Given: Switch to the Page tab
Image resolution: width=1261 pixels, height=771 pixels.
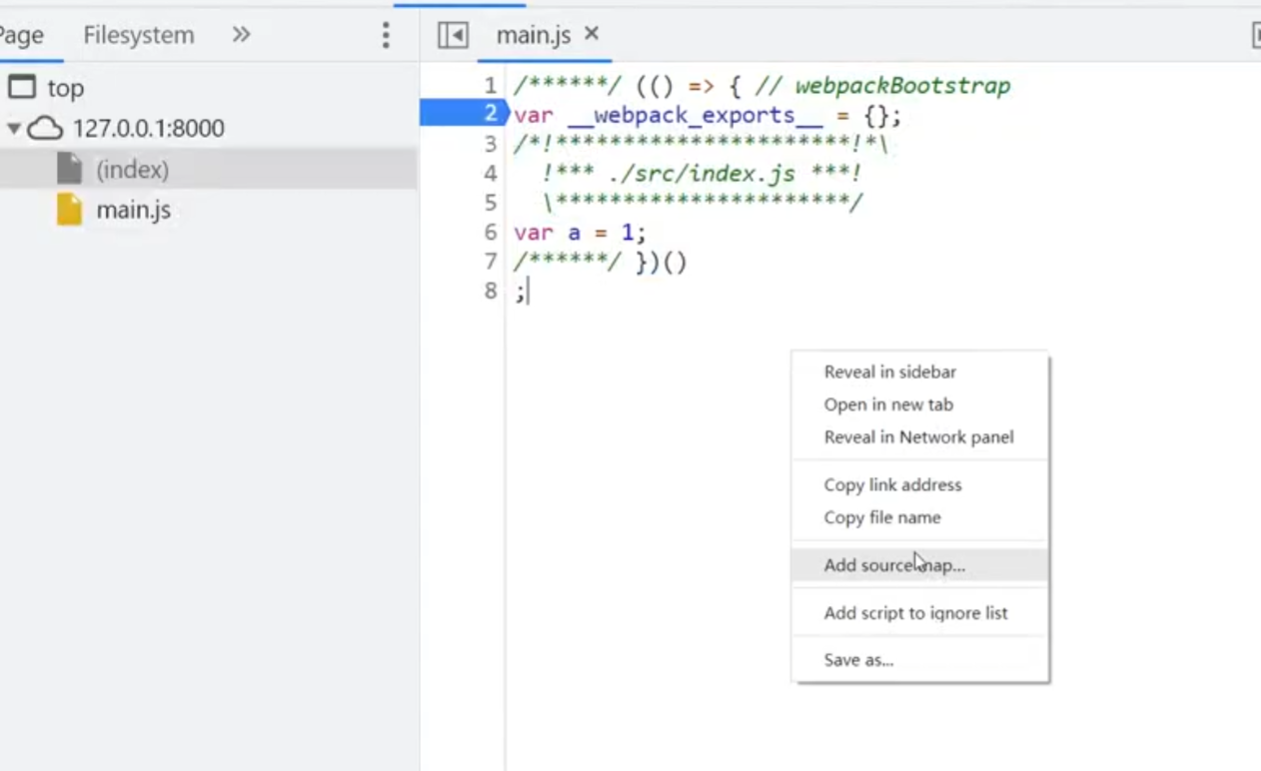Looking at the screenshot, I should click(x=21, y=35).
